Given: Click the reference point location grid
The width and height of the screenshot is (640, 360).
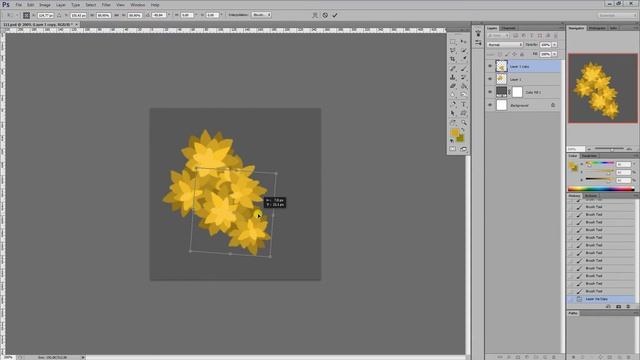Looking at the screenshot, I should pos(27,15).
